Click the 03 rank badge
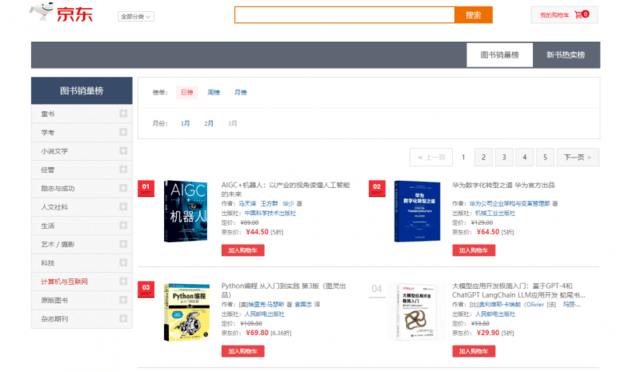Image resolution: width=640 pixels, height=372 pixels. [146, 289]
